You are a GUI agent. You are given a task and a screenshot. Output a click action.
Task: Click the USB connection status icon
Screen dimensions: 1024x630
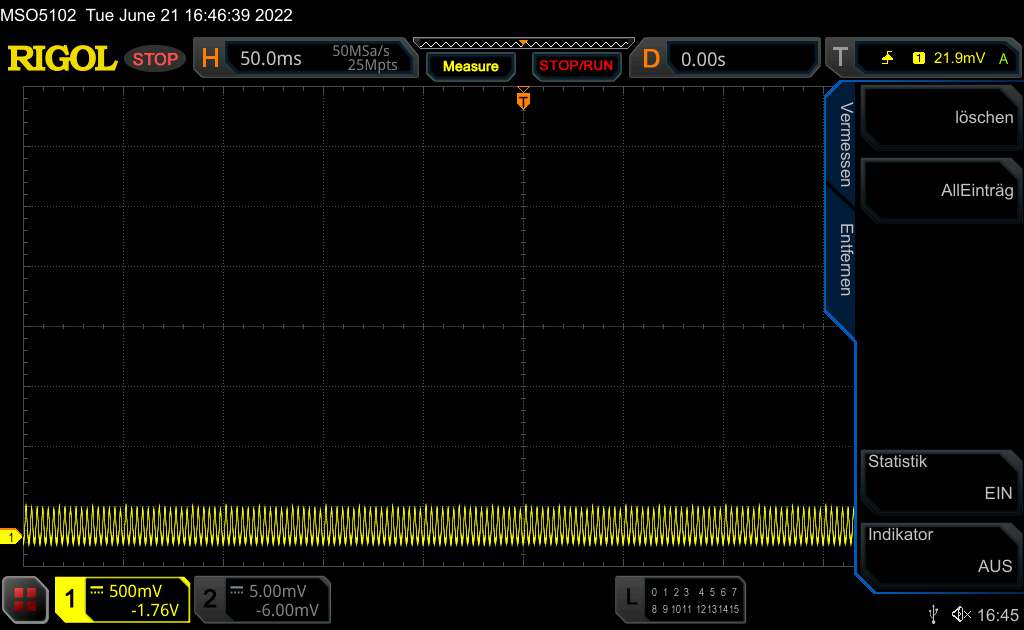(x=933, y=614)
